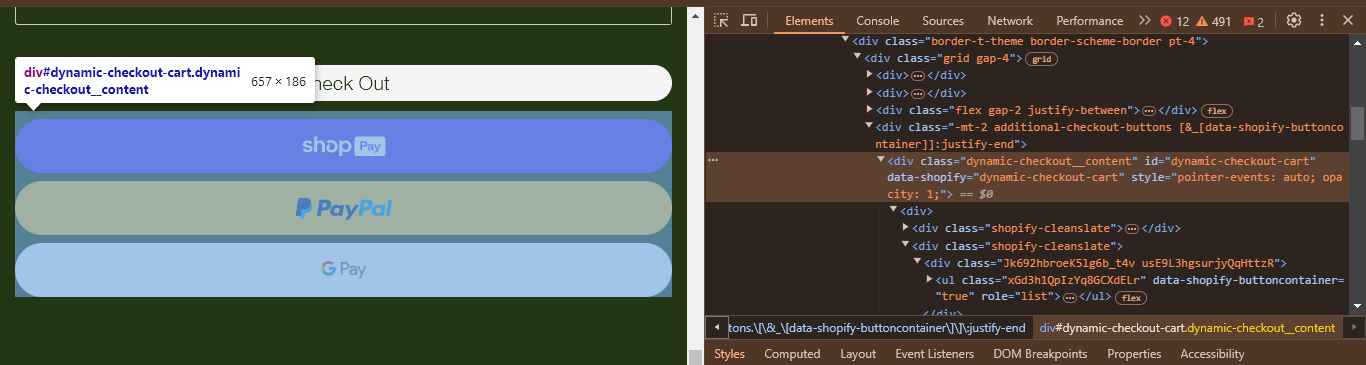The height and width of the screenshot is (365, 1366).
Task: Click the Shop Pay checkout button
Action: [343, 146]
